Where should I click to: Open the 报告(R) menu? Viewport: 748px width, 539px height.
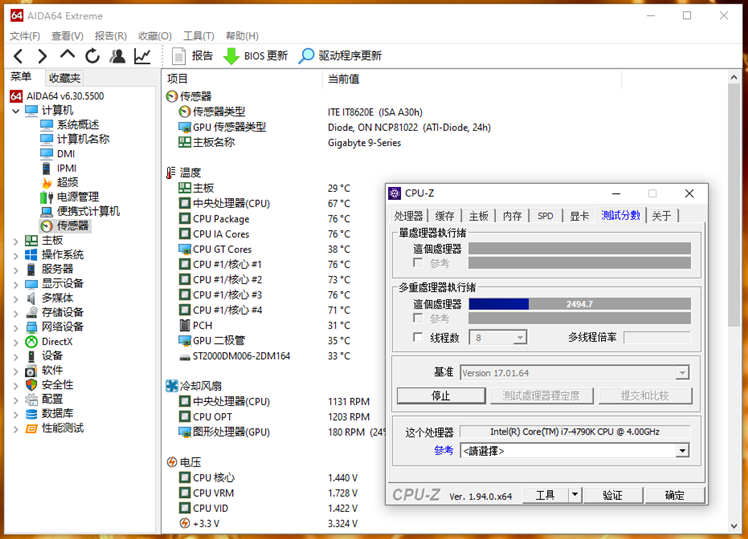[111, 36]
